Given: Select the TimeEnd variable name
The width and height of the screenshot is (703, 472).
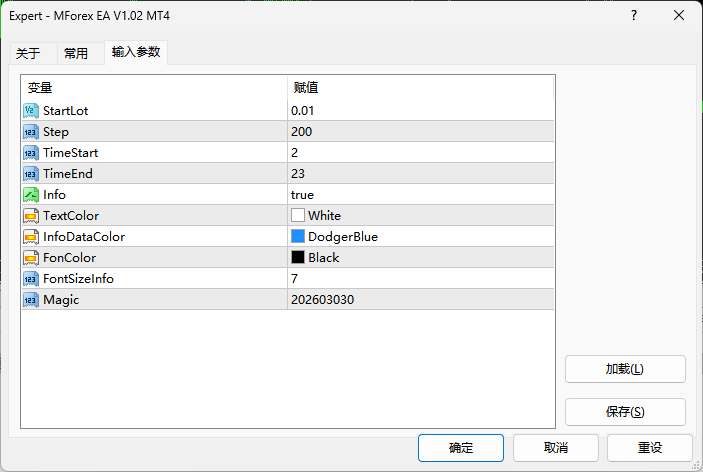Looking at the screenshot, I should coord(68,174).
